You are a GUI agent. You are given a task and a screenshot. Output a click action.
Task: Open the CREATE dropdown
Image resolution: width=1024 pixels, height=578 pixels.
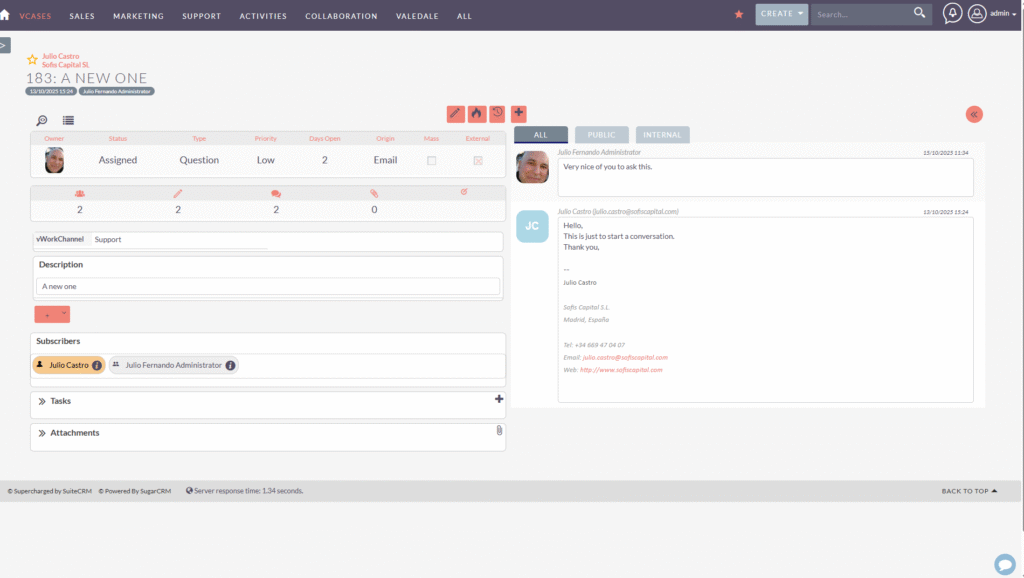click(781, 15)
